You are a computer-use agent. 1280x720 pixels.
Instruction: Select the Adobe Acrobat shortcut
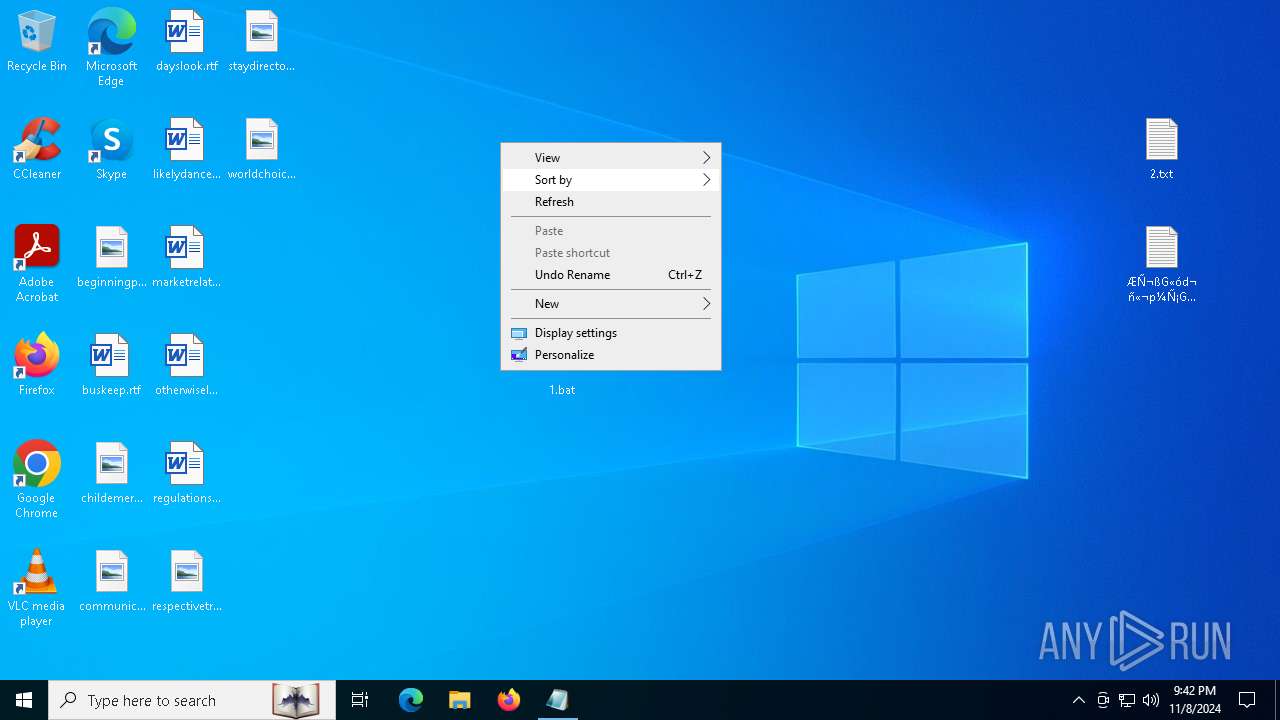tap(37, 264)
